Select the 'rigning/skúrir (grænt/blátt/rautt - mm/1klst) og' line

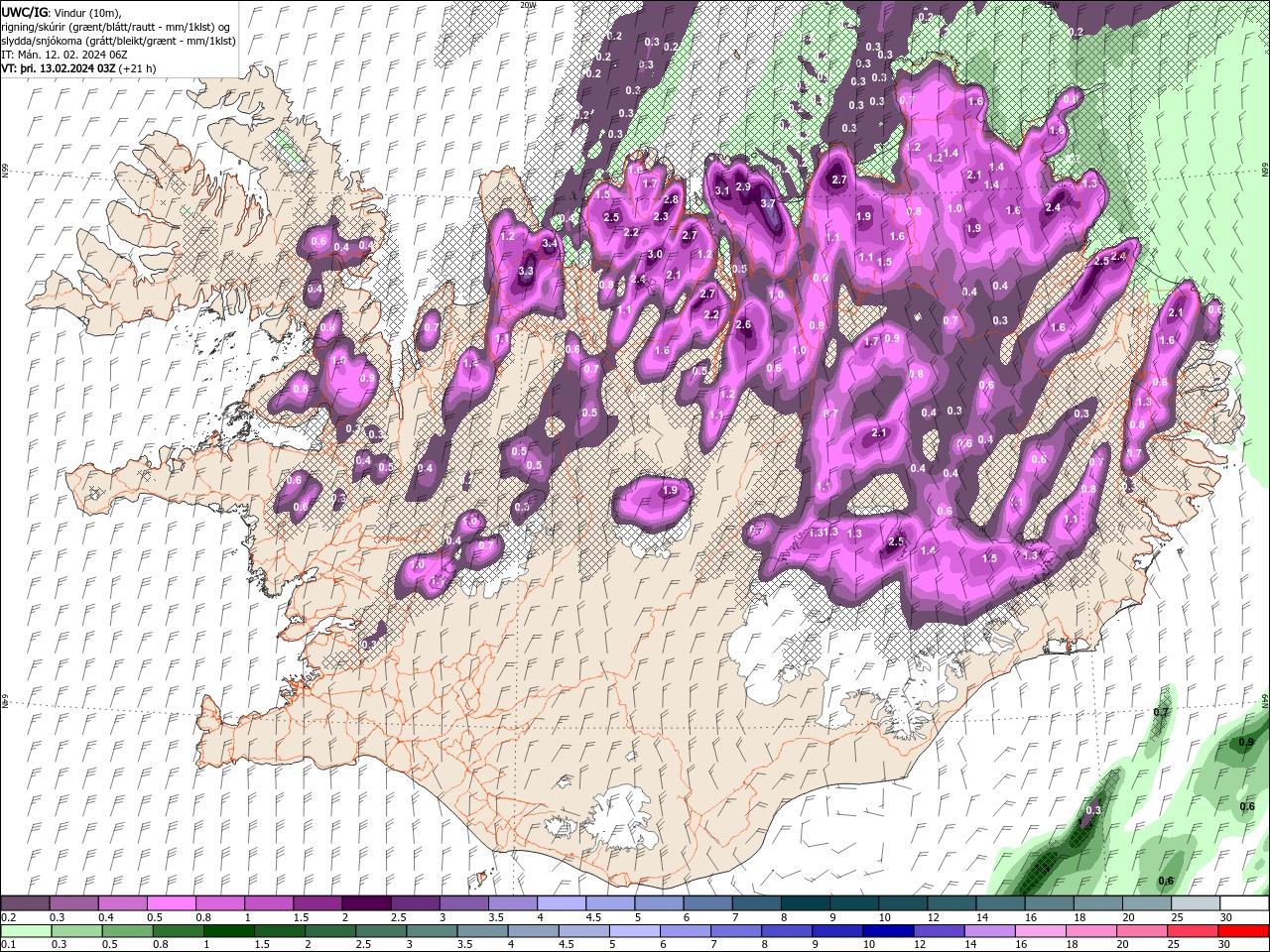[x=117, y=27]
